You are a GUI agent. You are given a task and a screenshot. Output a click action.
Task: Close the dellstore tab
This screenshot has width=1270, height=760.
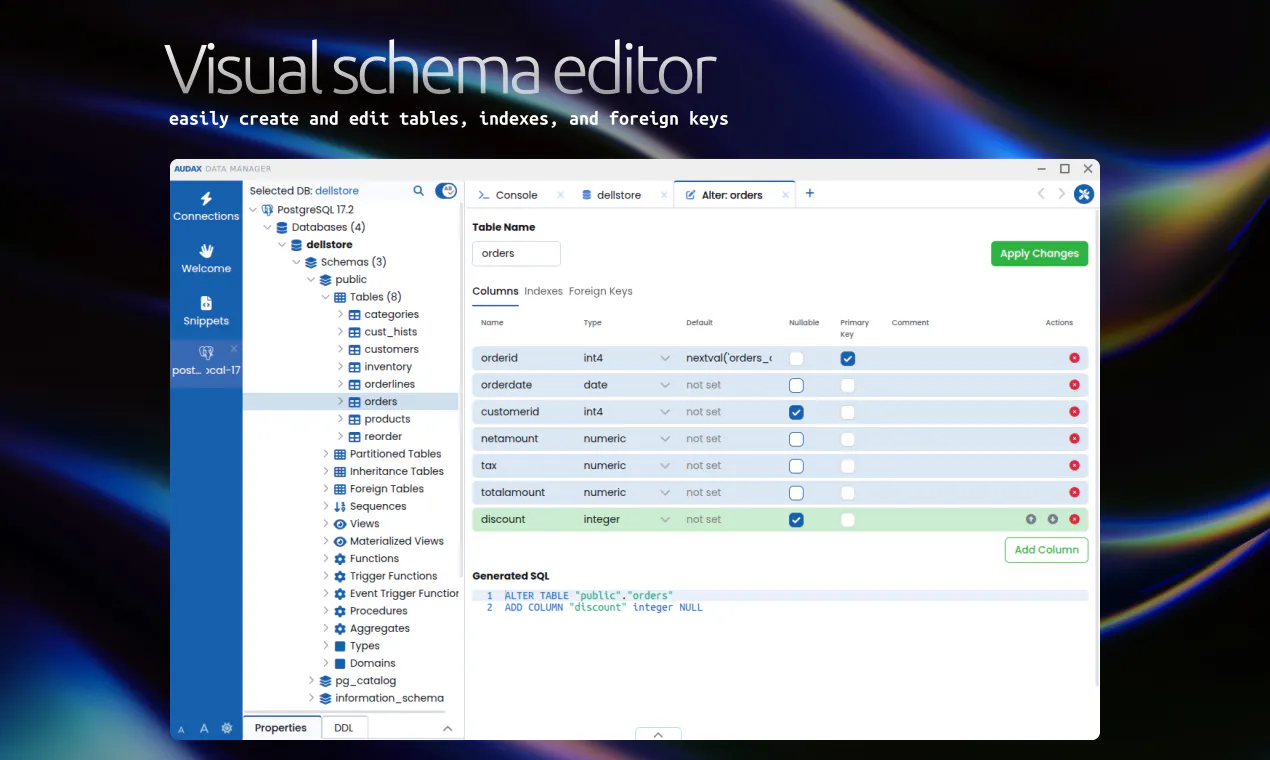[x=664, y=195]
